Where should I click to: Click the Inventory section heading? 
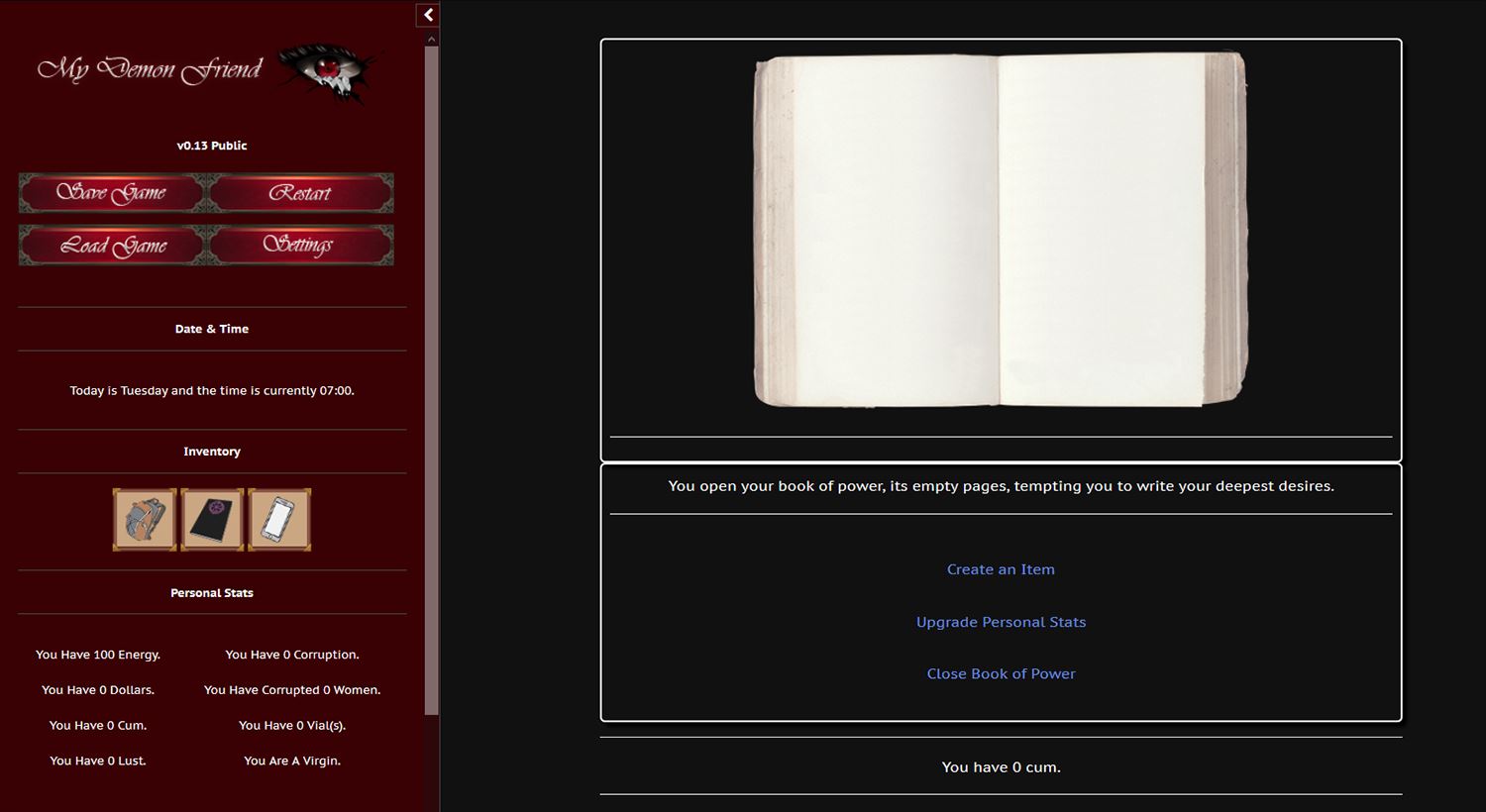212,452
